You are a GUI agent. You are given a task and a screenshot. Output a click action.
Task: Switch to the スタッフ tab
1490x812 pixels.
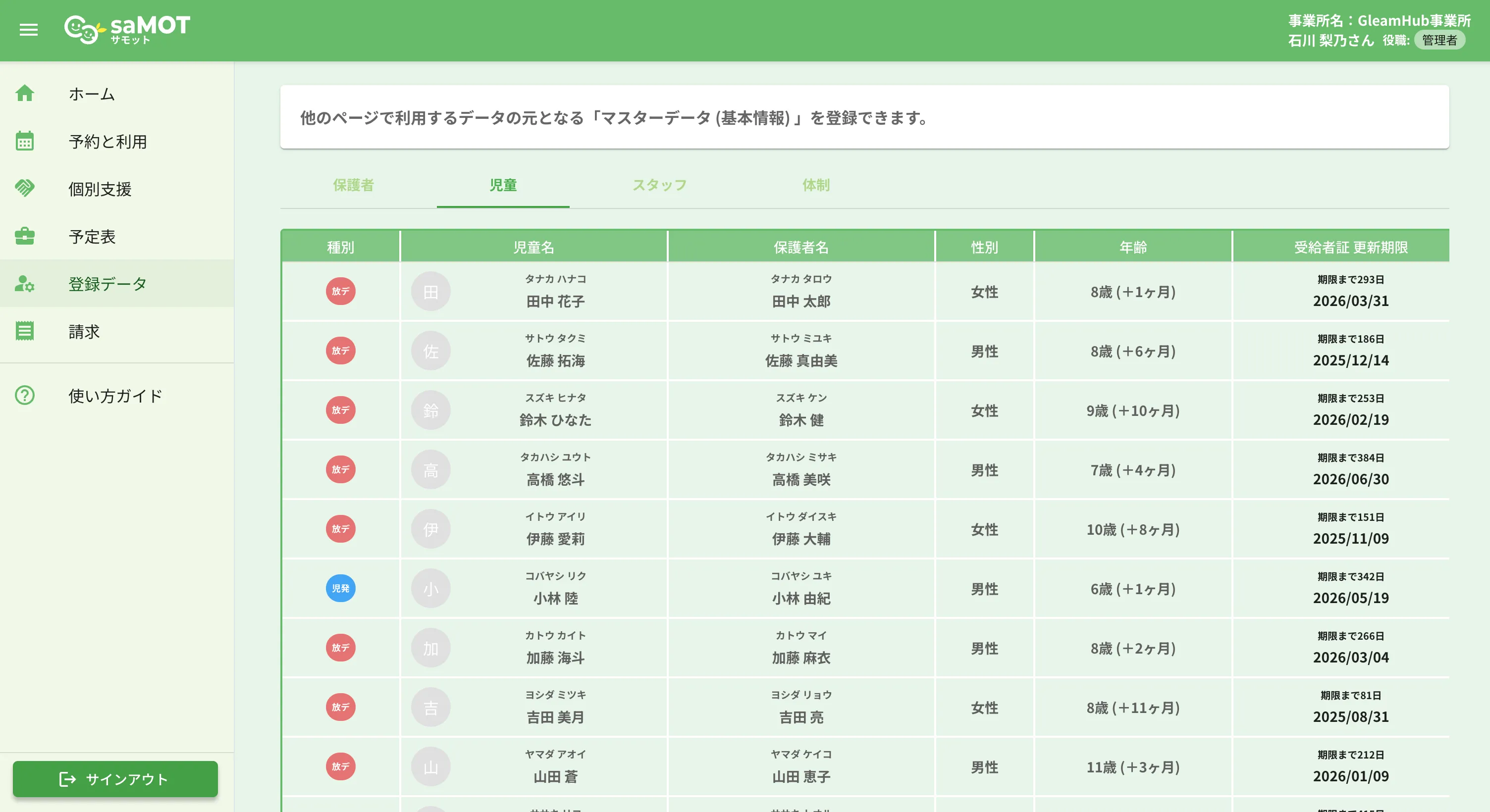pyautogui.click(x=659, y=186)
